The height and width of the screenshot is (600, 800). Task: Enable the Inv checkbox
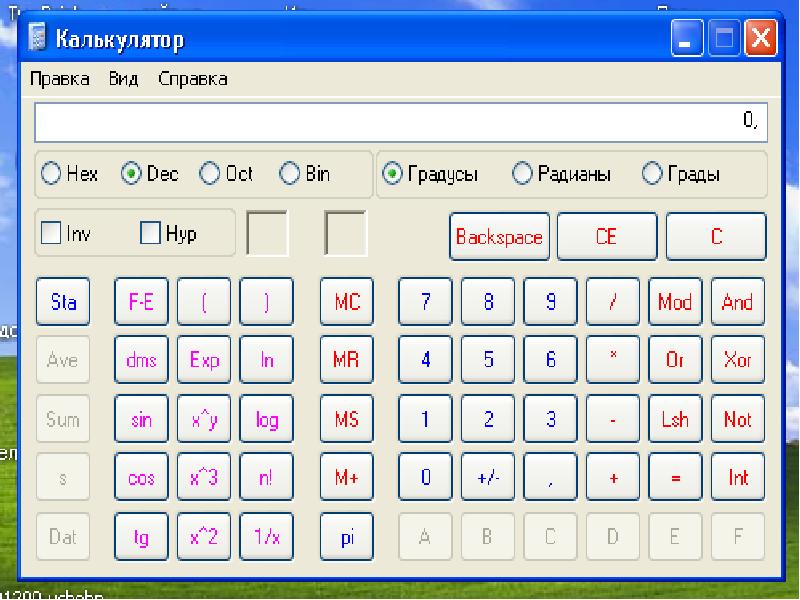click(x=52, y=234)
